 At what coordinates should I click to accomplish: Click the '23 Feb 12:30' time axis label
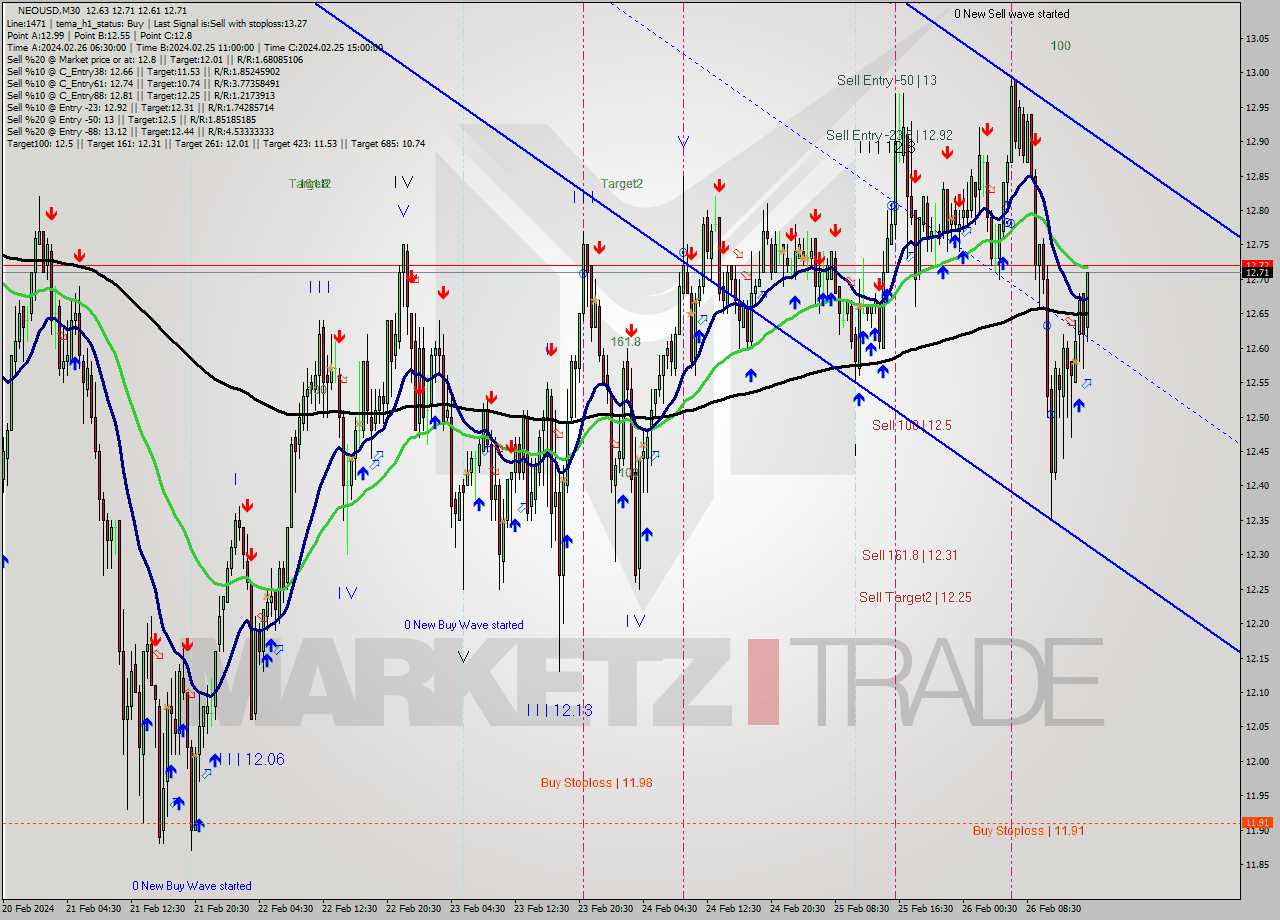(541, 908)
